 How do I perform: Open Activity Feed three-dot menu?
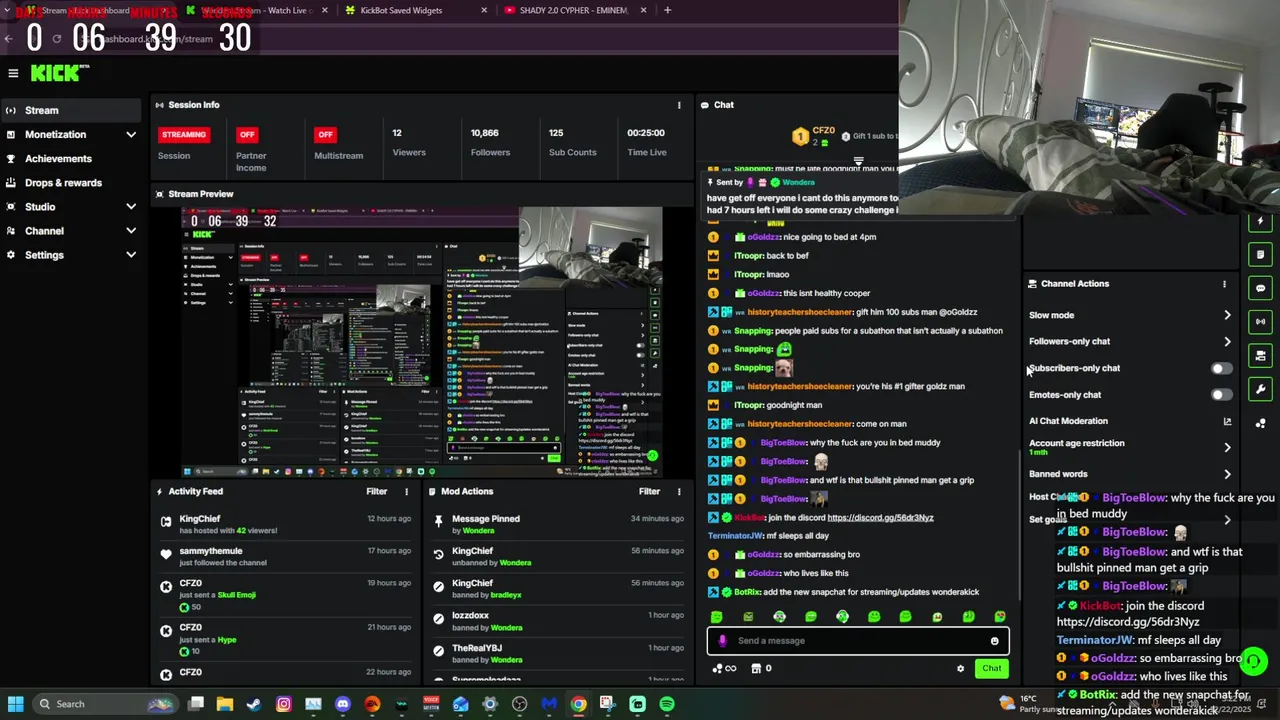click(x=406, y=491)
